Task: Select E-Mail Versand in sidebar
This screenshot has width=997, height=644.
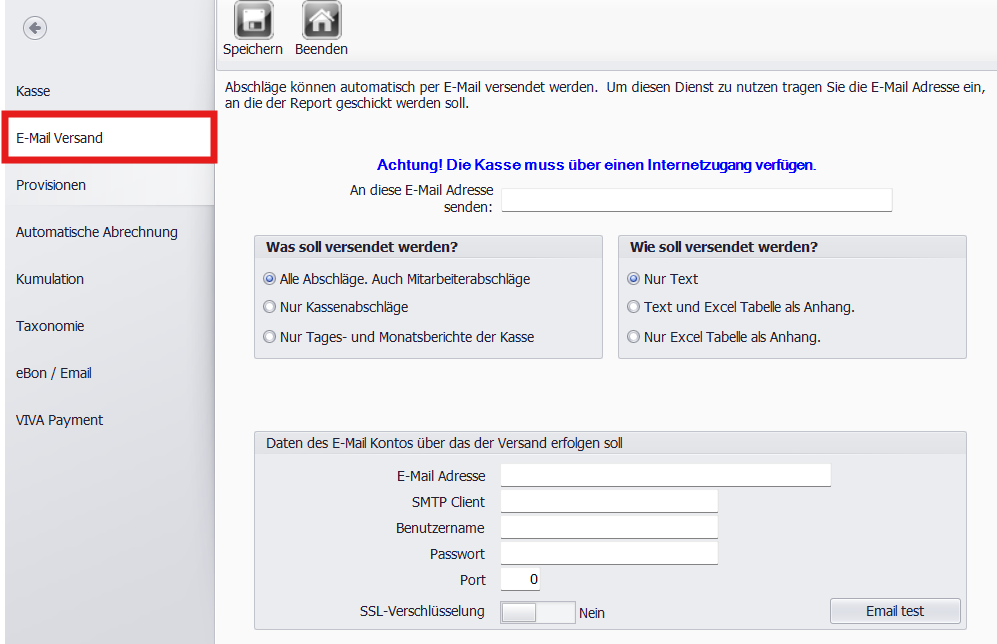Action: click(x=109, y=138)
